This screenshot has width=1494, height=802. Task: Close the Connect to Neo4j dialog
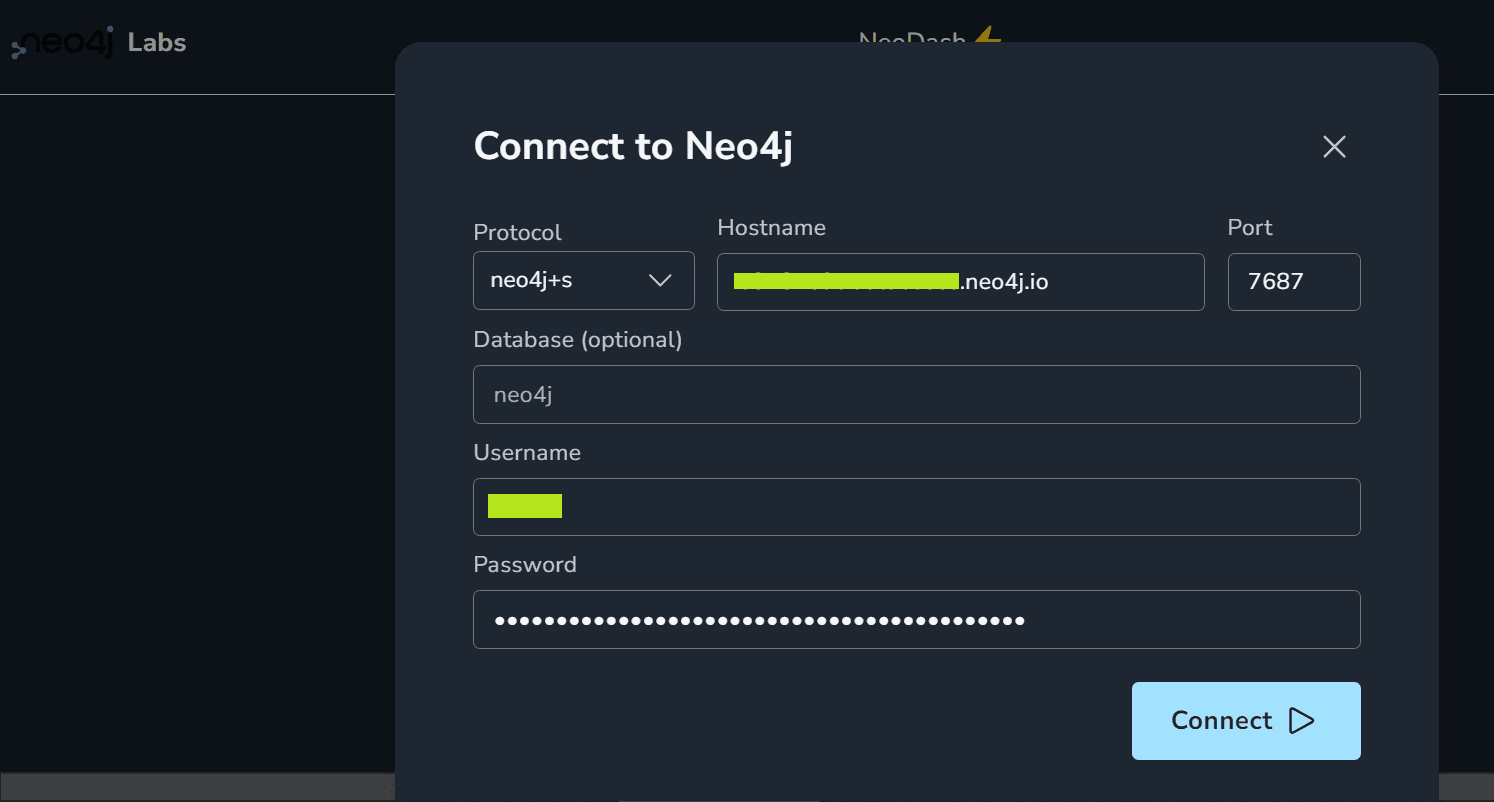1334,147
